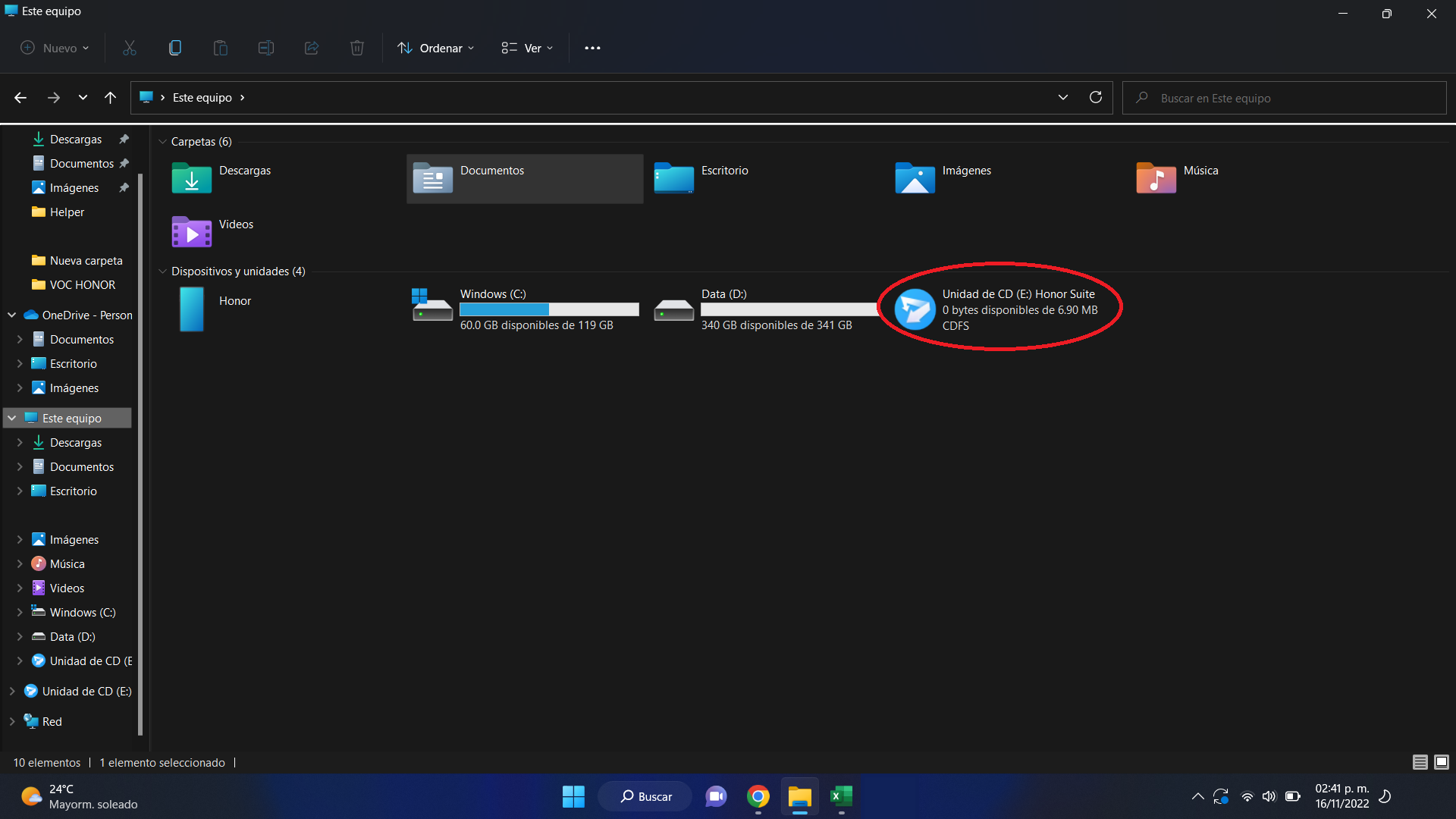Screen dimensions: 1456x819
Task: Click the Cut scissors icon in toolbar
Action: 130,48
